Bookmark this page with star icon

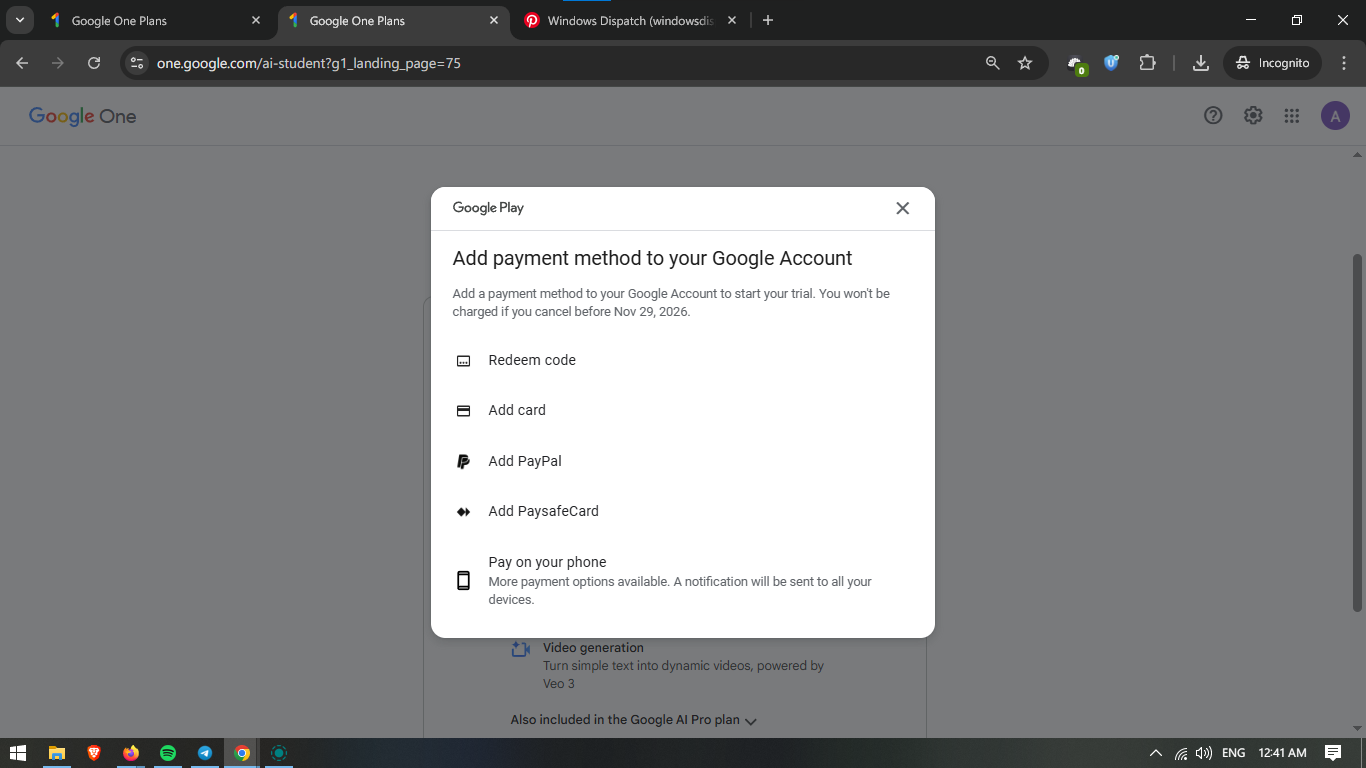(x=1025, y=63)
